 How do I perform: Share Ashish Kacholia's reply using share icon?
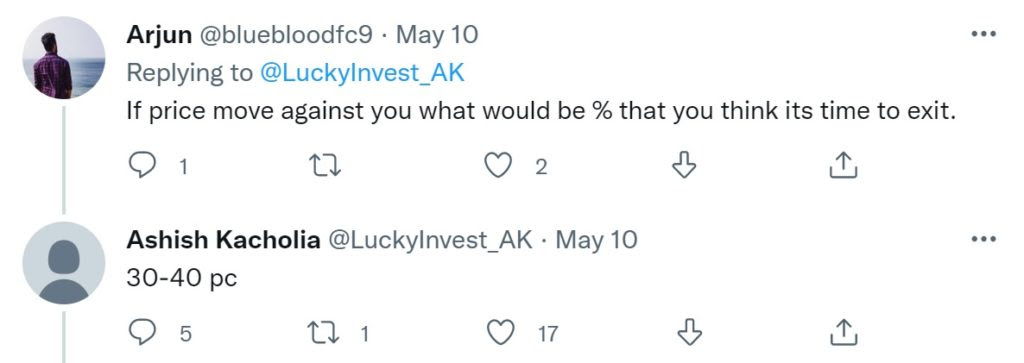pyautogui.click(x=842, y=333)
